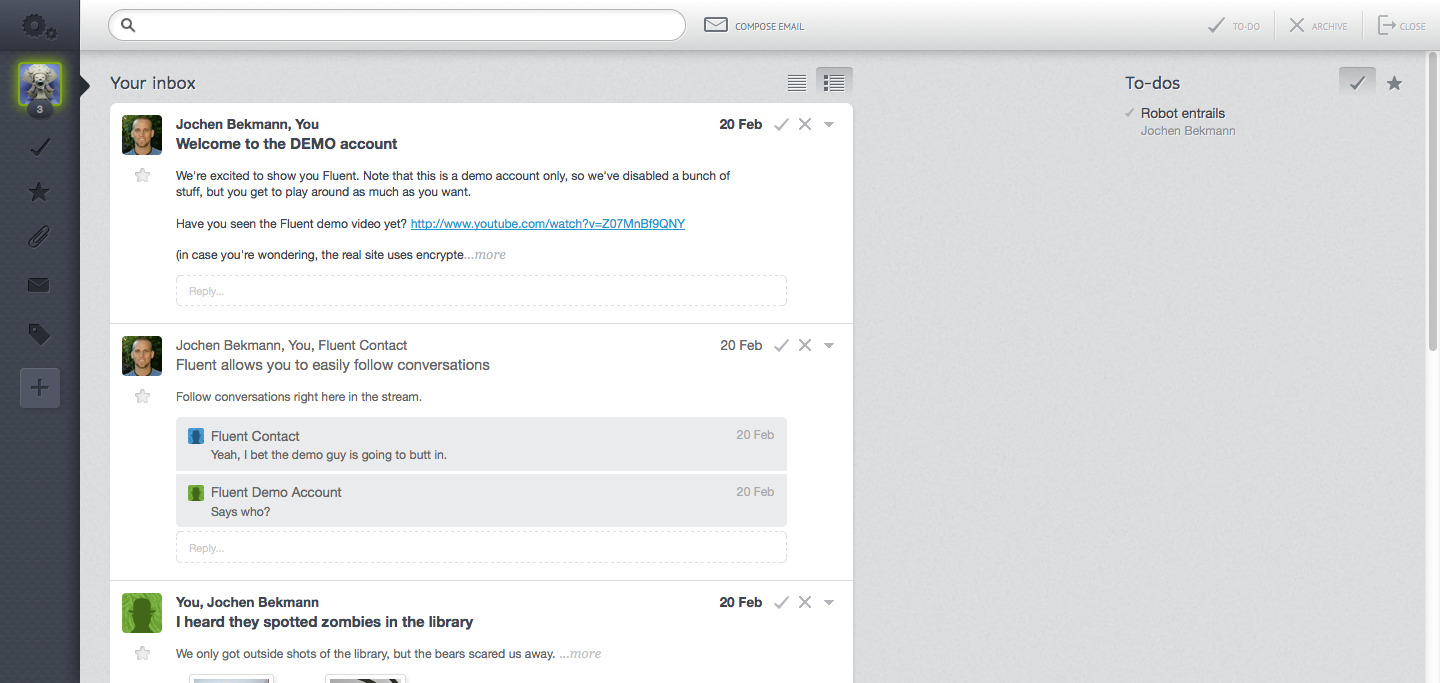
Task: Click the 'Yeah, I bet the demo guy' reply
Action: click(329, 455)
